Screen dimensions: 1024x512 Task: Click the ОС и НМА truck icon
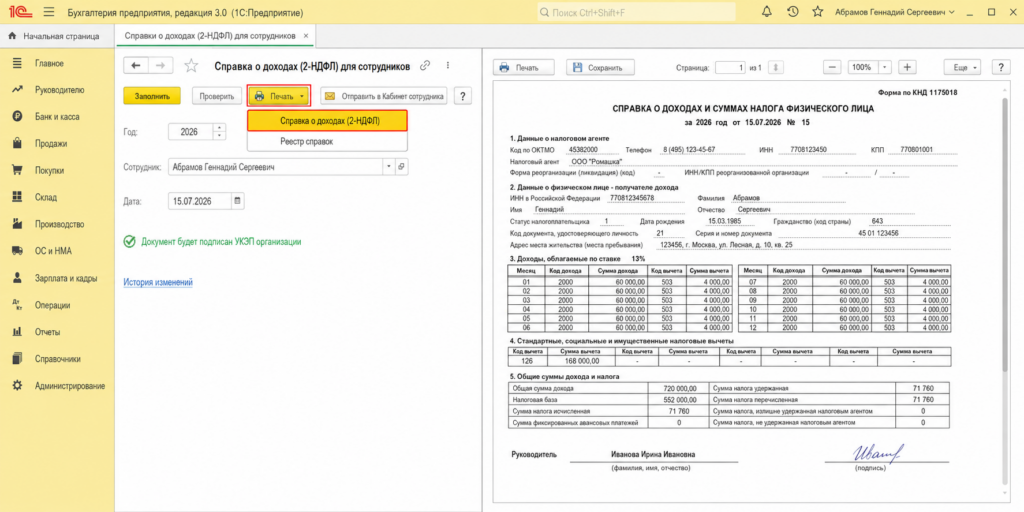(18, 251)
